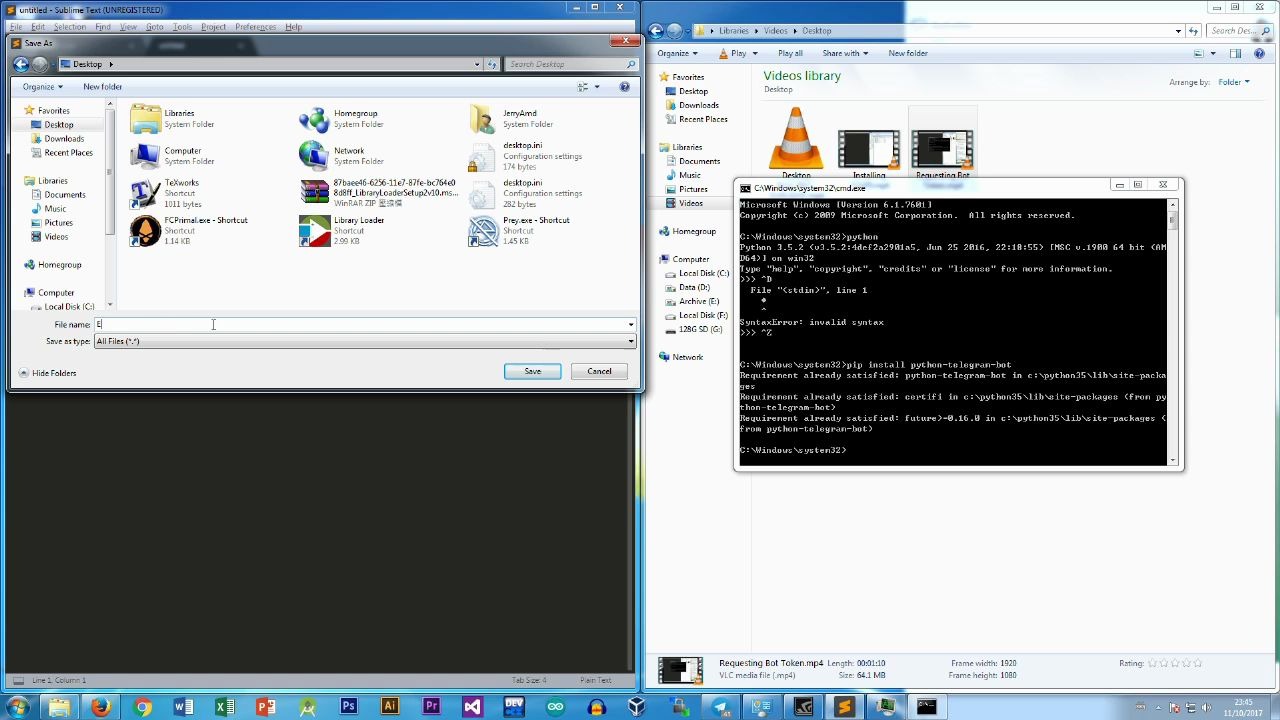1280x720 pixels.
Task: Select TeXworks shortcut icon
Action: click(146, 193)
